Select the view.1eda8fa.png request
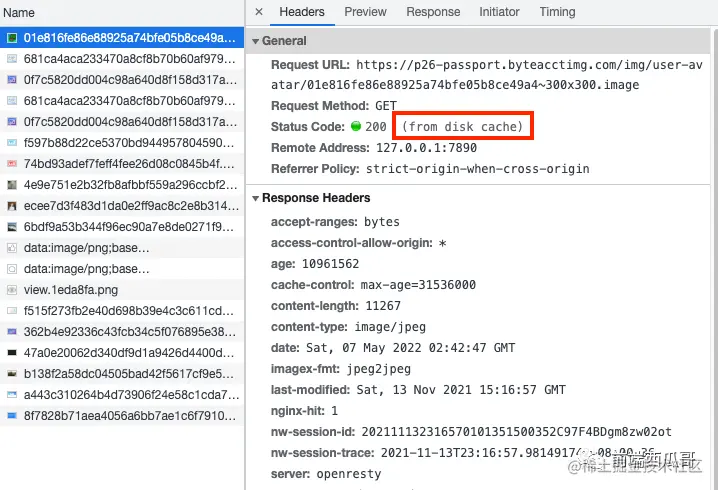The image size is (718, 490). tap(122, 290)
